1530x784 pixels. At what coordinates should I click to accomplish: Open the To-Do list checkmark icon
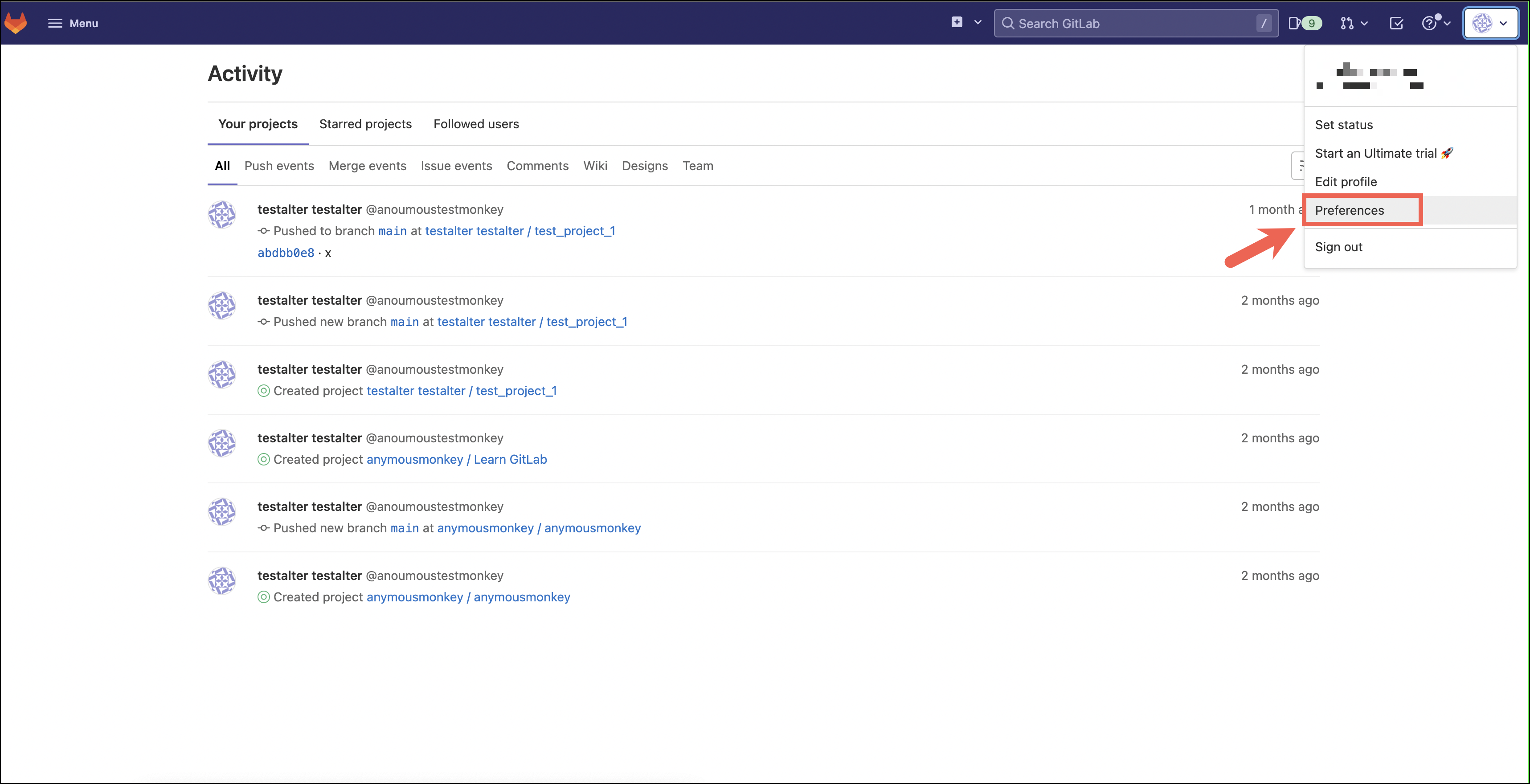[x=1396, y=23]
